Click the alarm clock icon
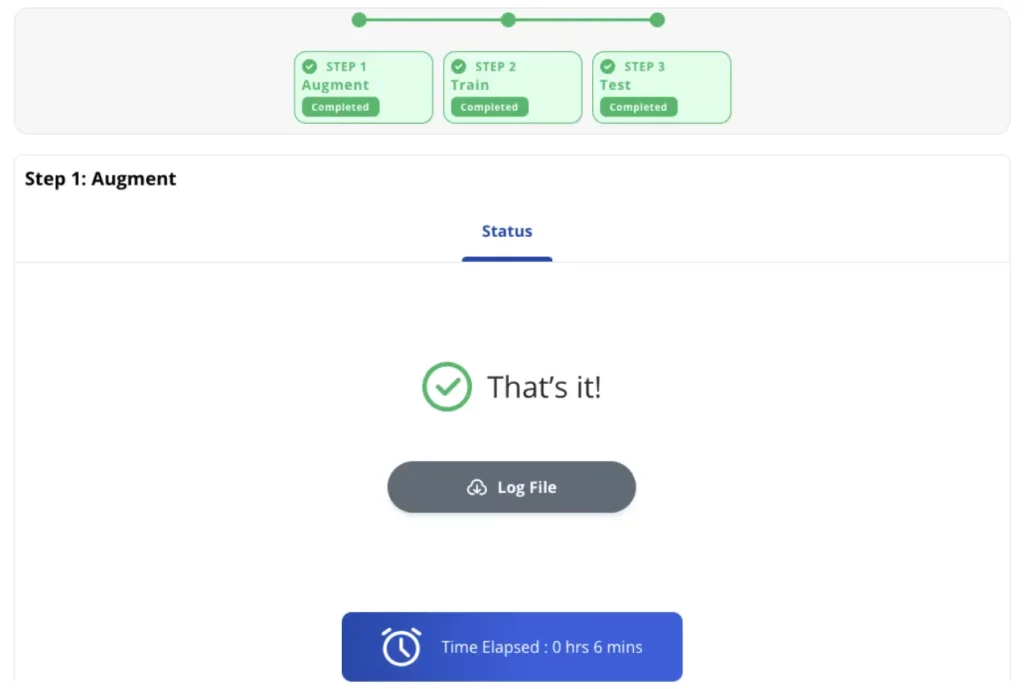Viewport: 1024px width, 689px height. 401,647
